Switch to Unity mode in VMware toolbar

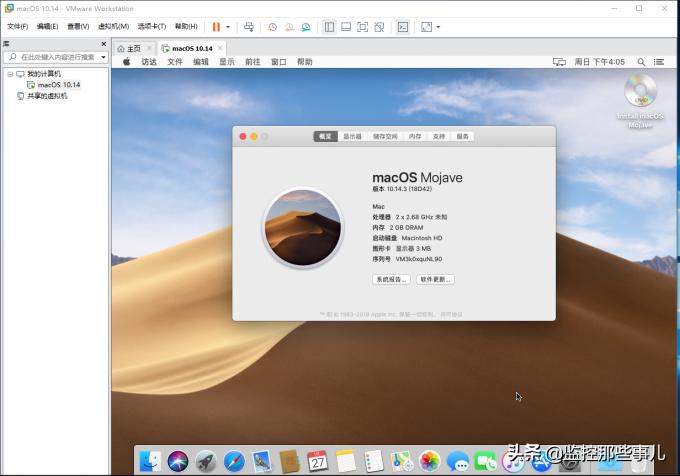[x=379, y=27]
